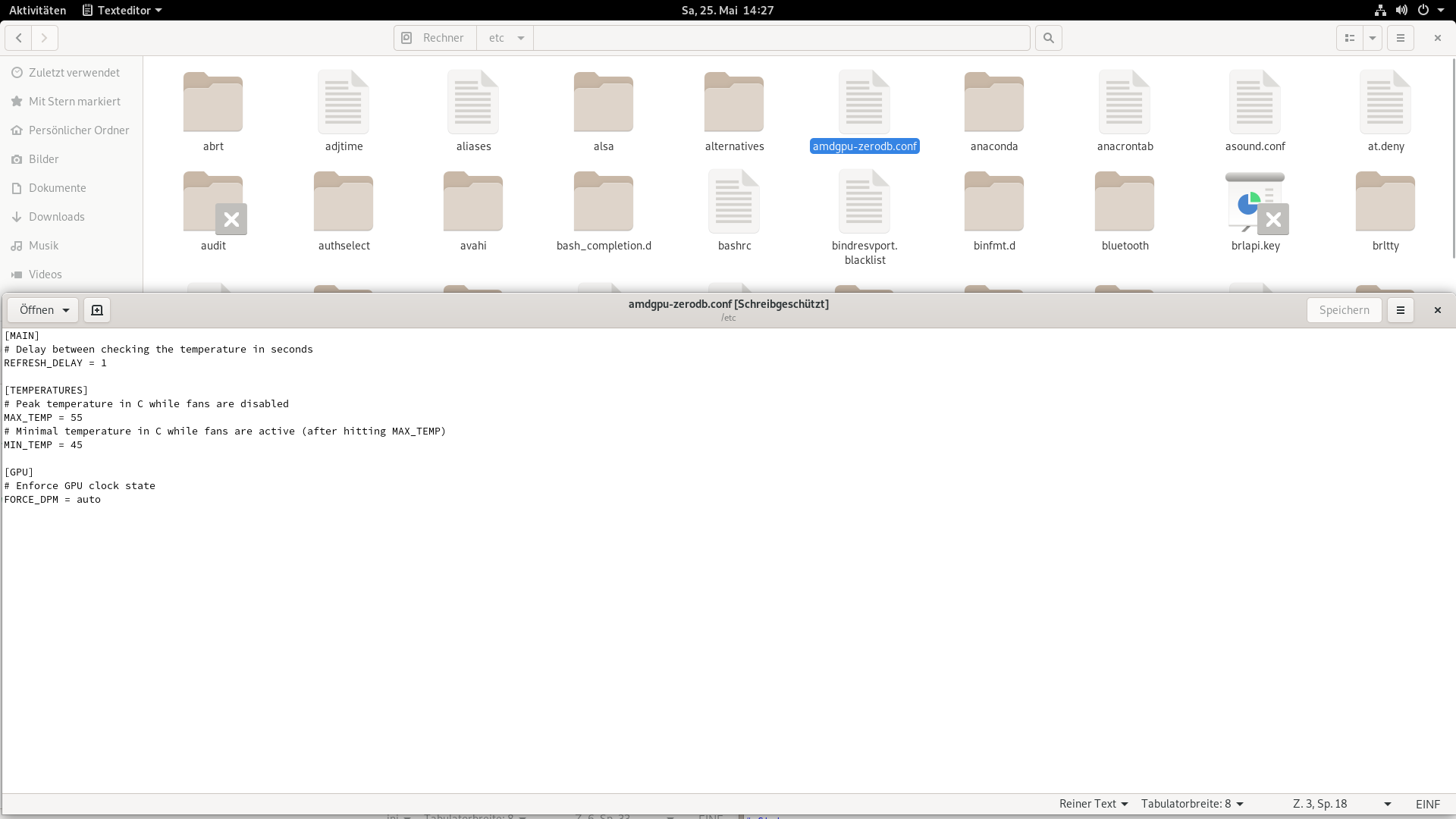Viewport: 1456px width, 819px height.
Task: Open Aktivitäten overview
Action: pyautogui.click(x=37, y=10)
